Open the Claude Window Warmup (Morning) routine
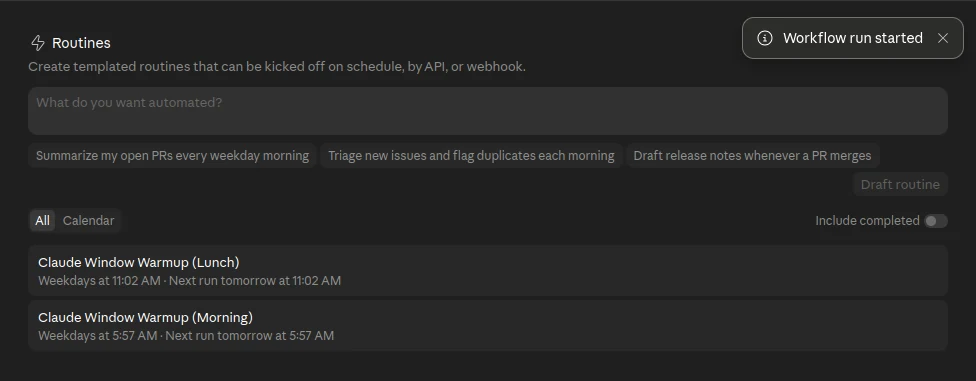The height and width of the screenshot is (381, 976). 487,326
